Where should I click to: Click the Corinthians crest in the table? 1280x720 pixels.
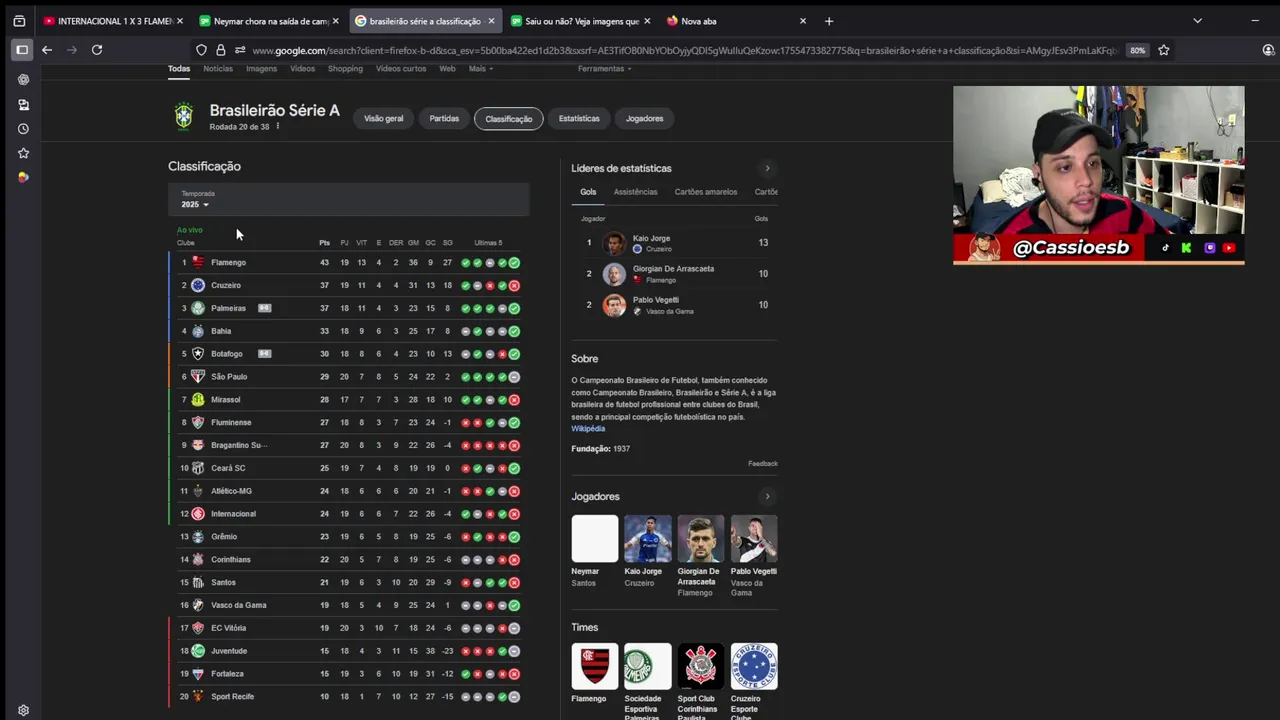point(198,559)
